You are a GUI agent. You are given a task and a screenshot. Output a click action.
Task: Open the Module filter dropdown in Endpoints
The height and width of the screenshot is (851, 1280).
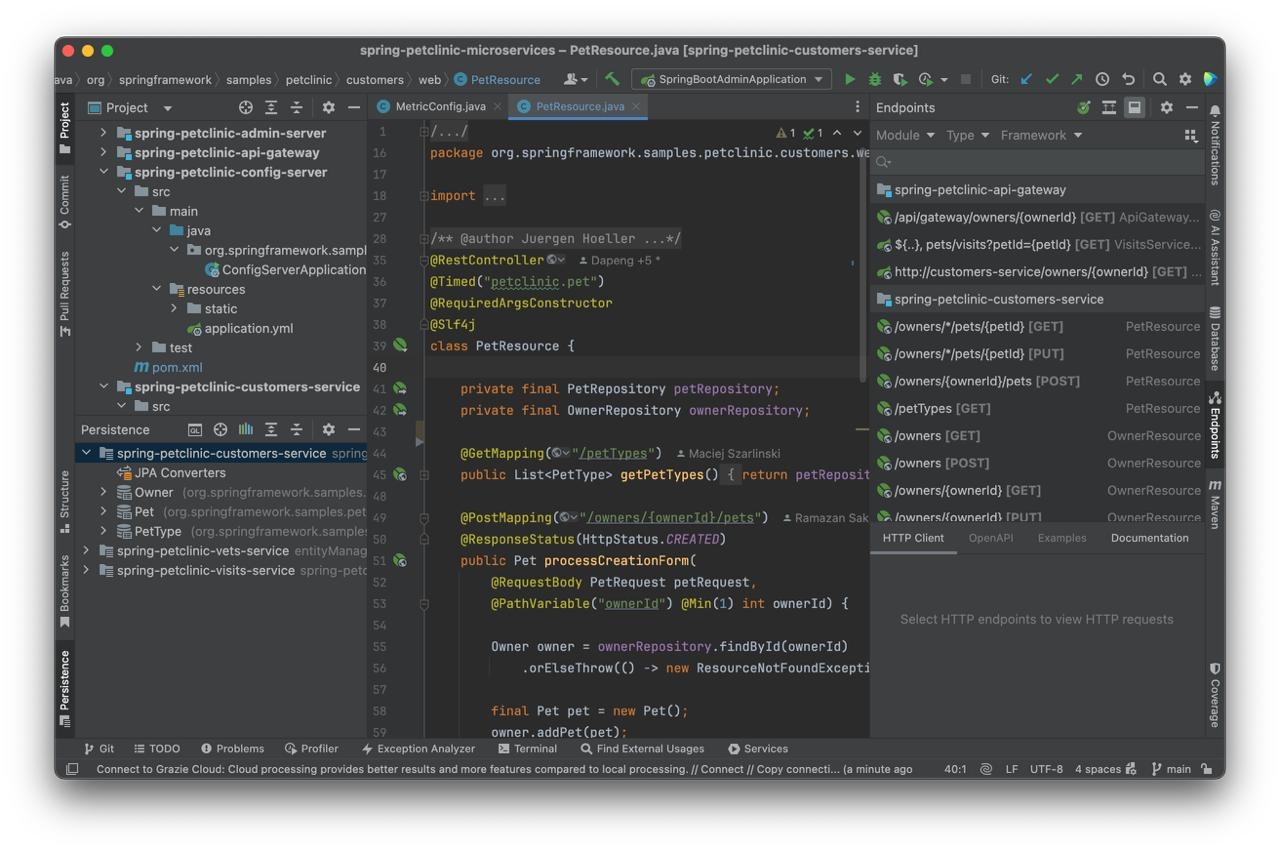(x=905, y=135)
